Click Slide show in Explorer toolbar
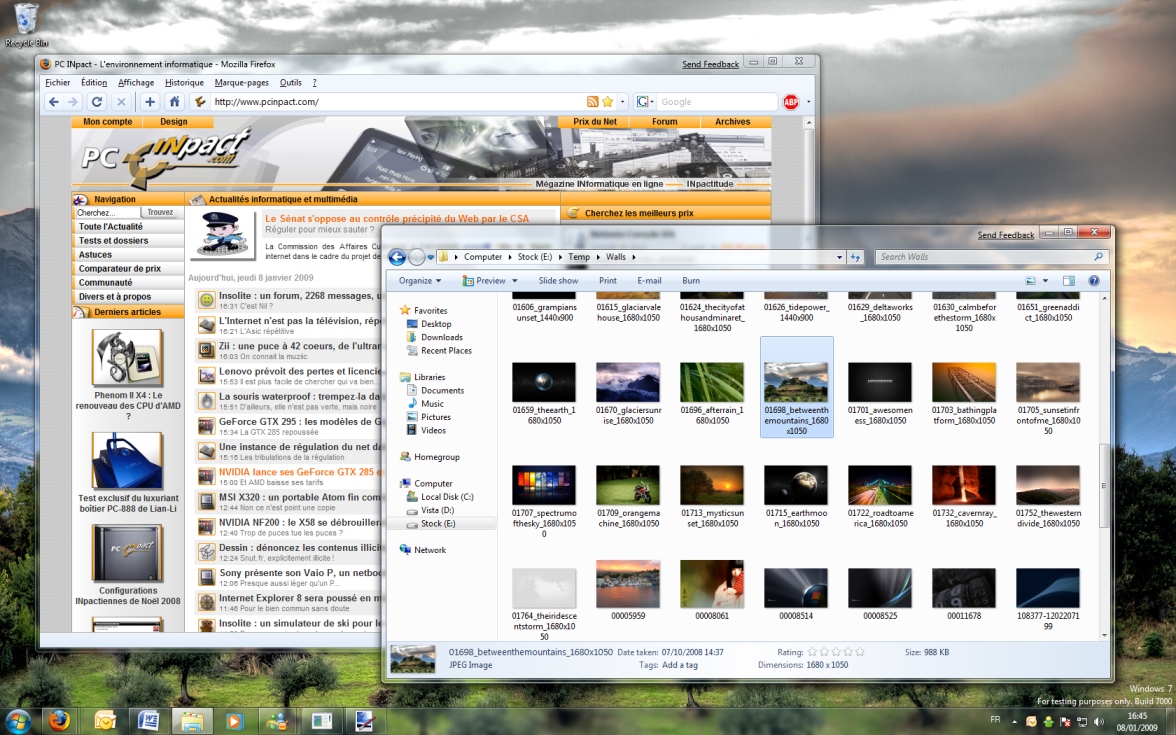The height and width of the screenshot is (735, 1176). (x=558, y=280)
